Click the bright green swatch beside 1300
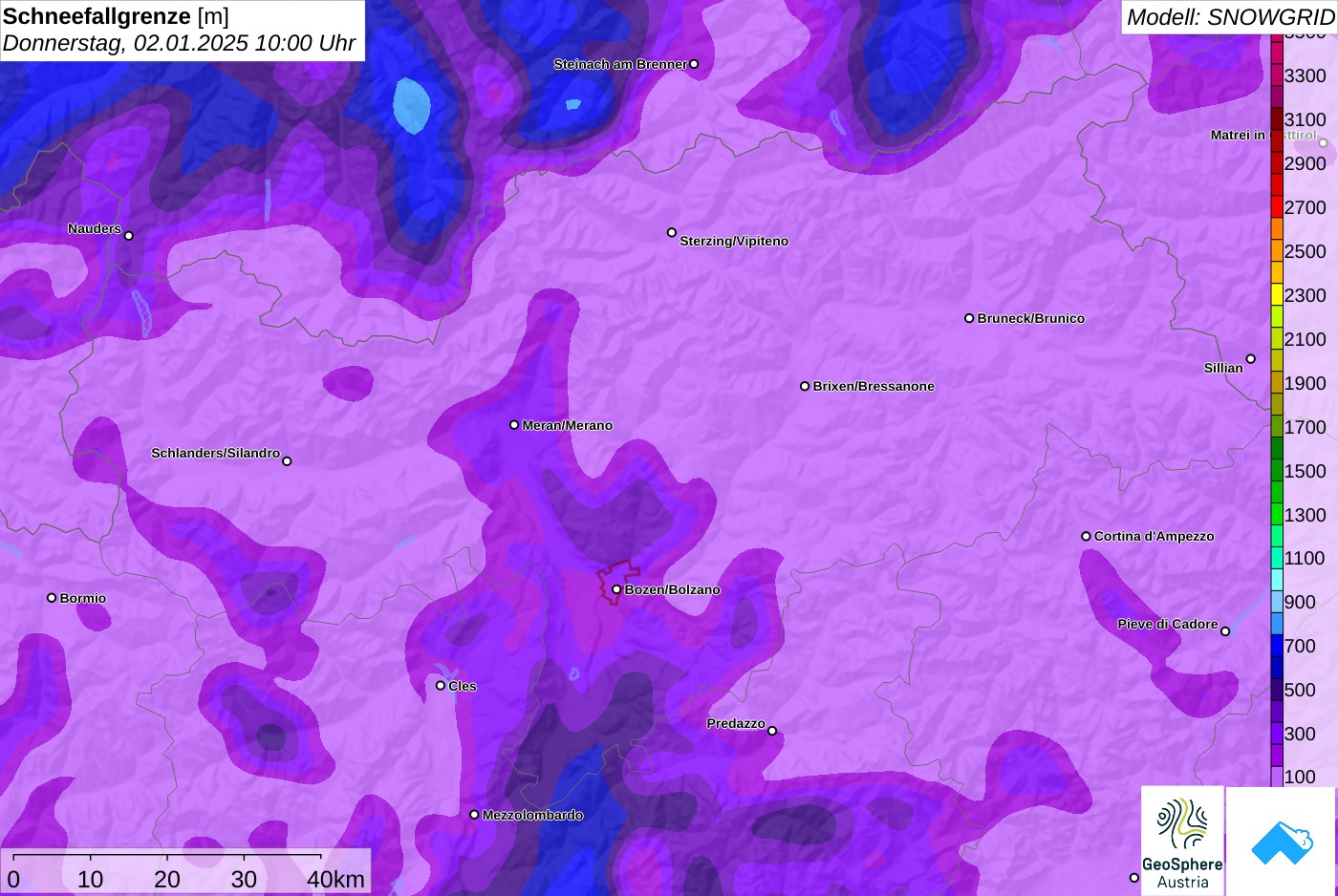The height and width of the screenshot is (896, 1338). [1277, 515]
